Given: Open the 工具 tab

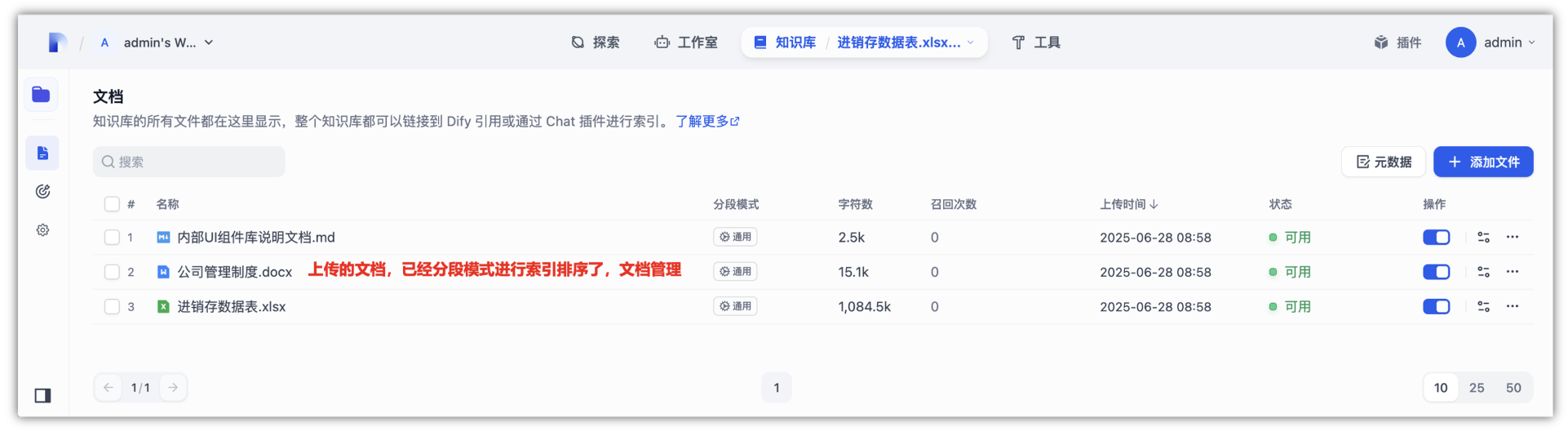Looking at the screenshot, I should (x=1036, y=42).
